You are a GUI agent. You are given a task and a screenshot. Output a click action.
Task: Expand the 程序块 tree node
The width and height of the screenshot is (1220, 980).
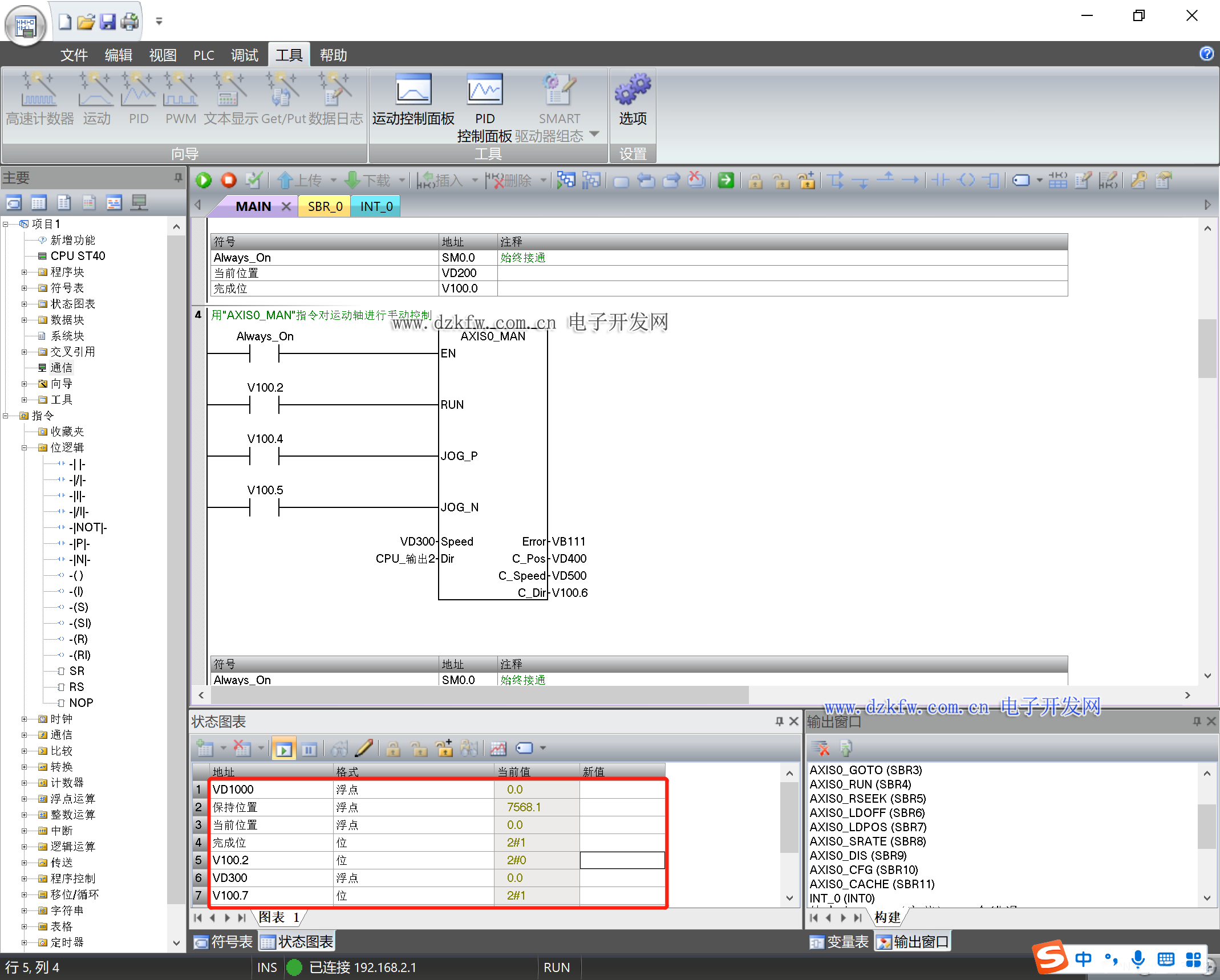pyautogui.click(x=24, y=272)
